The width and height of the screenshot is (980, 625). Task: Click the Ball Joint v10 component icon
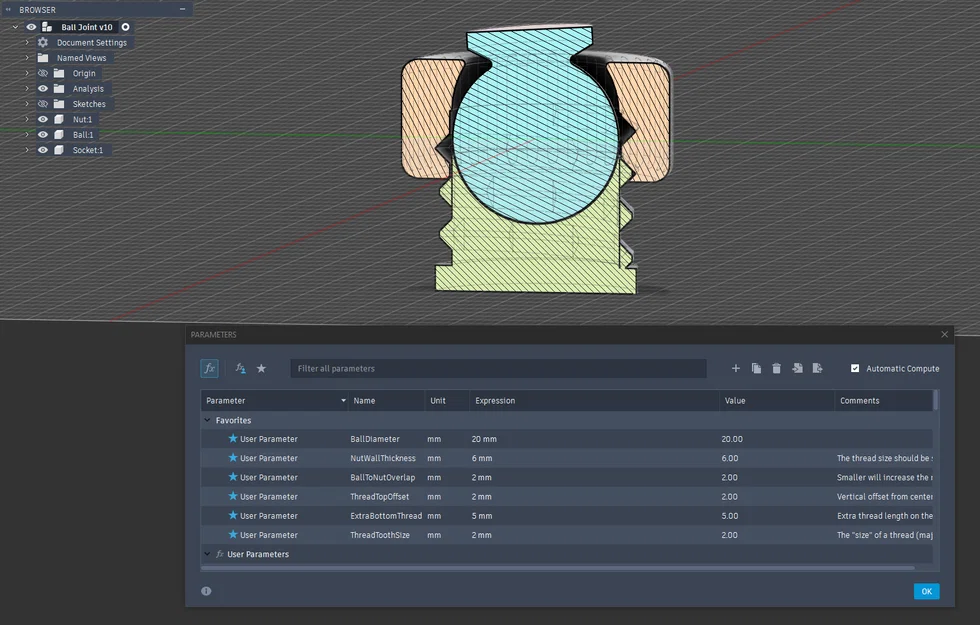tap(47, 27)
